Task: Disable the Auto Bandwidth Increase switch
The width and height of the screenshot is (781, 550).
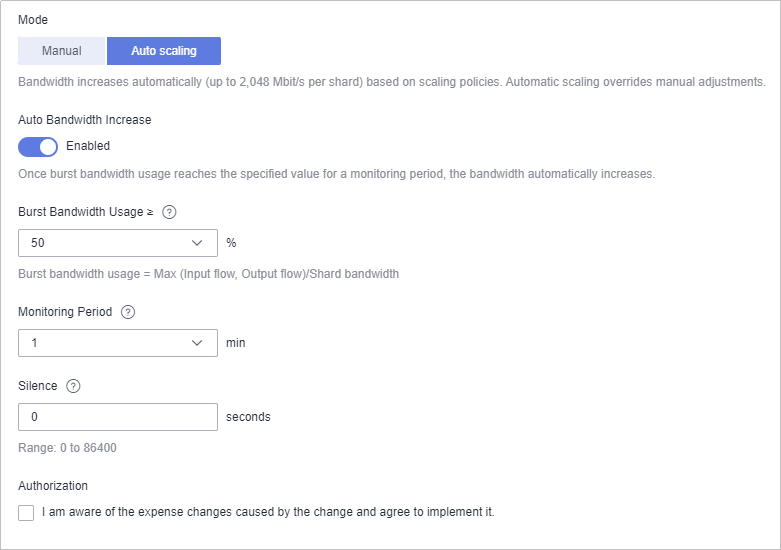Action: point(38,147)
